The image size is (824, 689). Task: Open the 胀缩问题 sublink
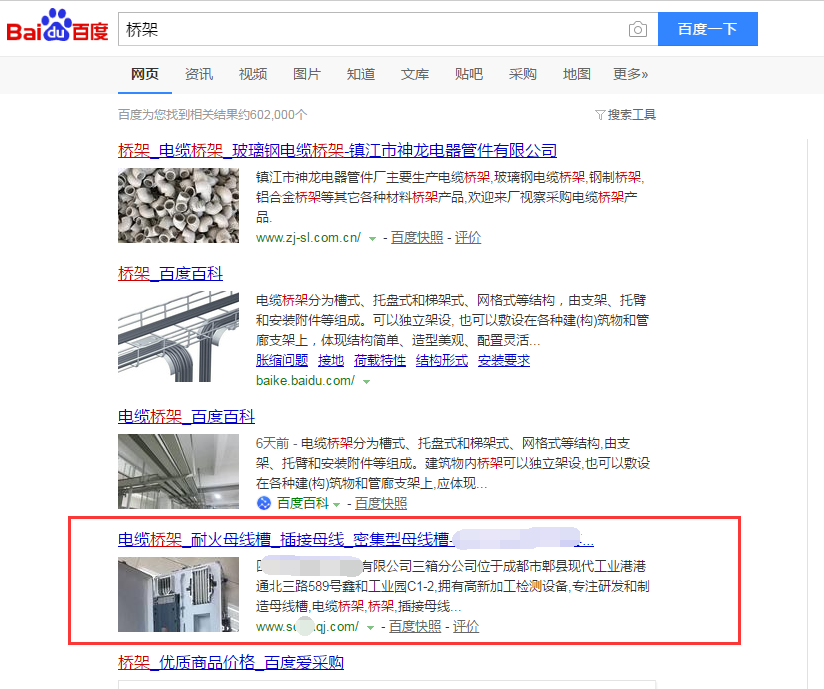(x=282, y=361)
